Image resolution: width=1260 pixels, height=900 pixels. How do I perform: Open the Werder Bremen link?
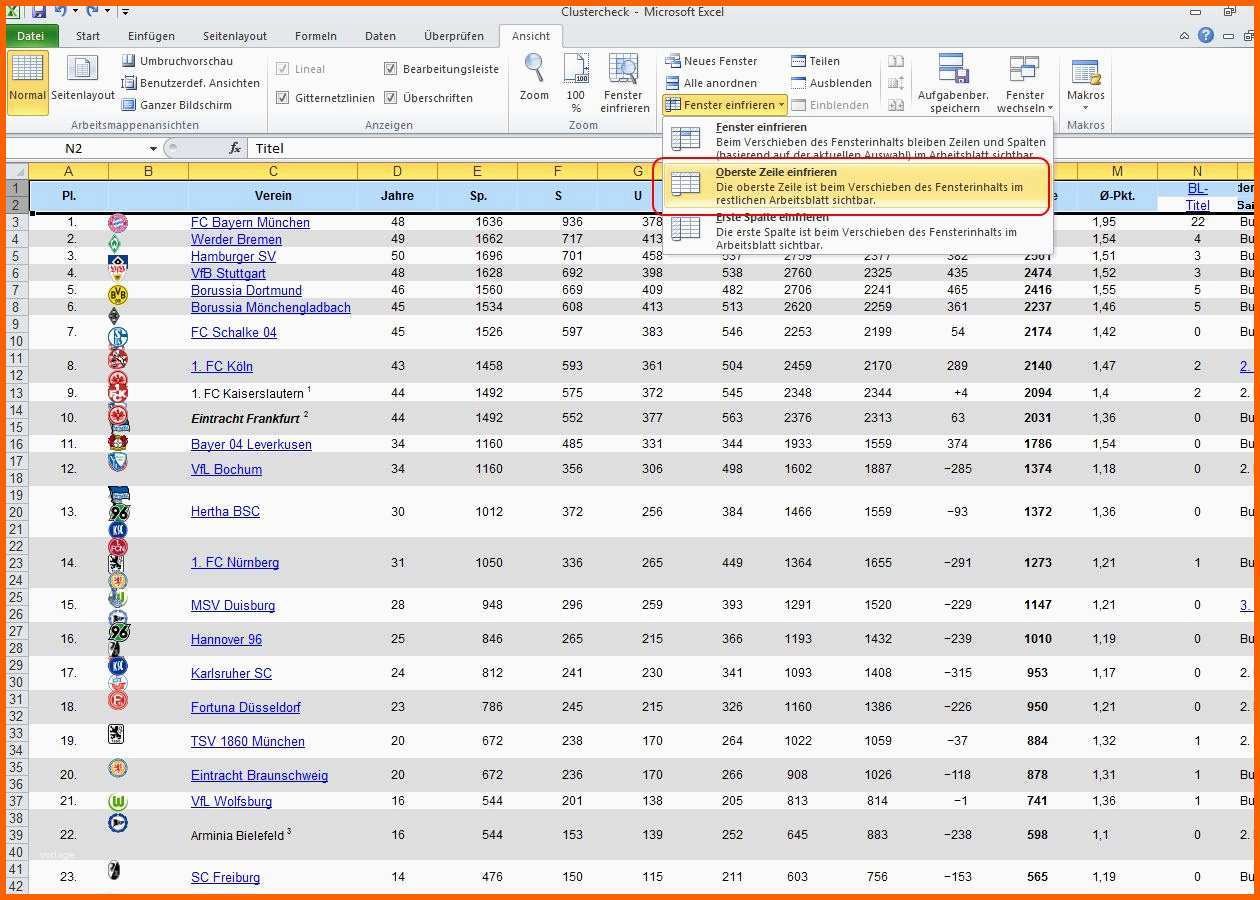(x=236, y=239)
